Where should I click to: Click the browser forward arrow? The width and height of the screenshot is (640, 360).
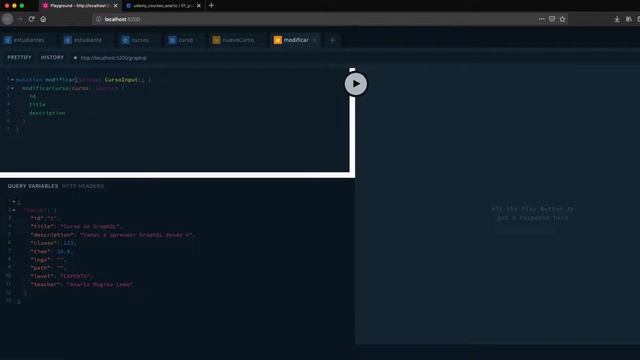(x=20, y=19)
